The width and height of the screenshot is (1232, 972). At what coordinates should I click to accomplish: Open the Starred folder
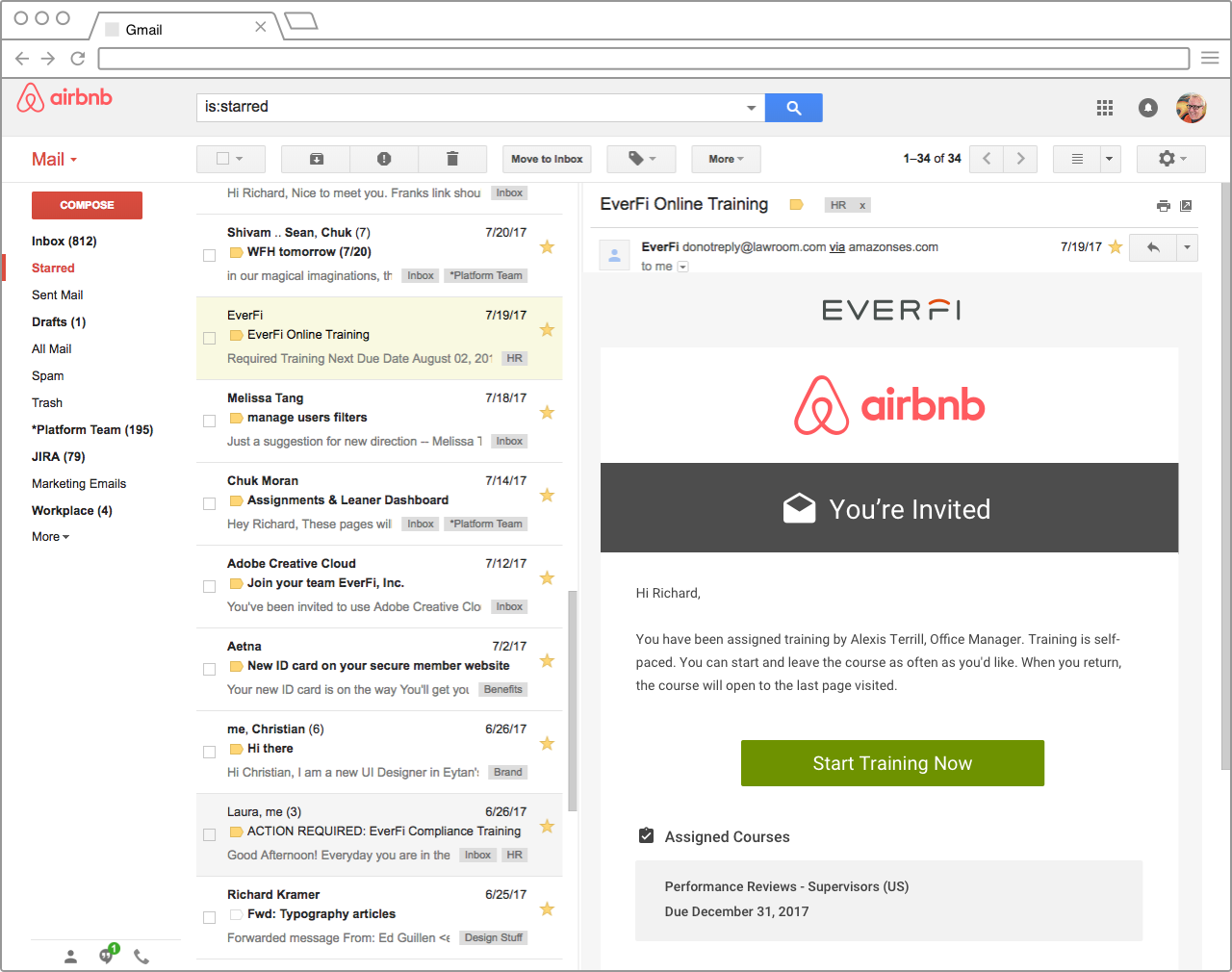[53, 269]
